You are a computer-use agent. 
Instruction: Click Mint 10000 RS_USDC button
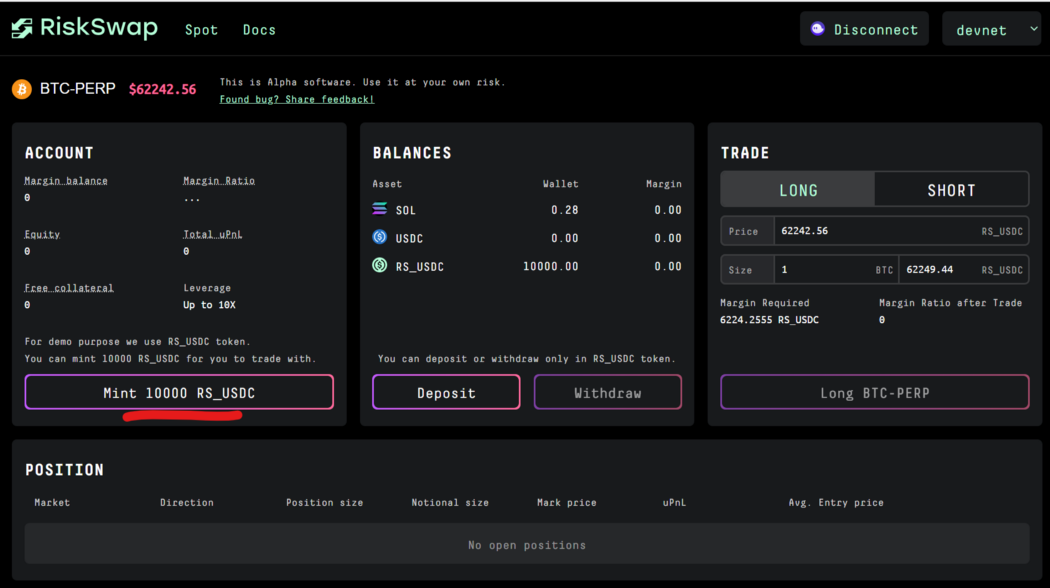tap(179, 392)
